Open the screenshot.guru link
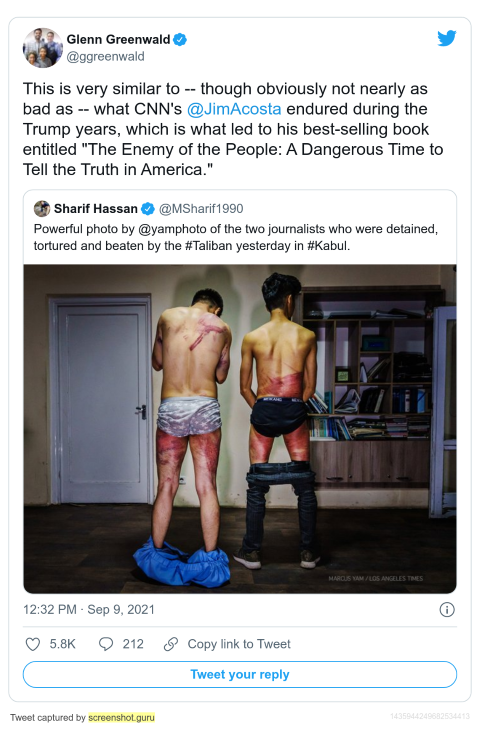480x741 pixels. point(121,717)
